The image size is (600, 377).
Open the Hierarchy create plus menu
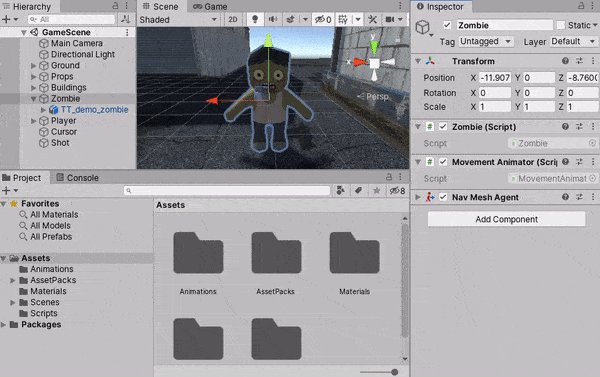coord(9,19)
